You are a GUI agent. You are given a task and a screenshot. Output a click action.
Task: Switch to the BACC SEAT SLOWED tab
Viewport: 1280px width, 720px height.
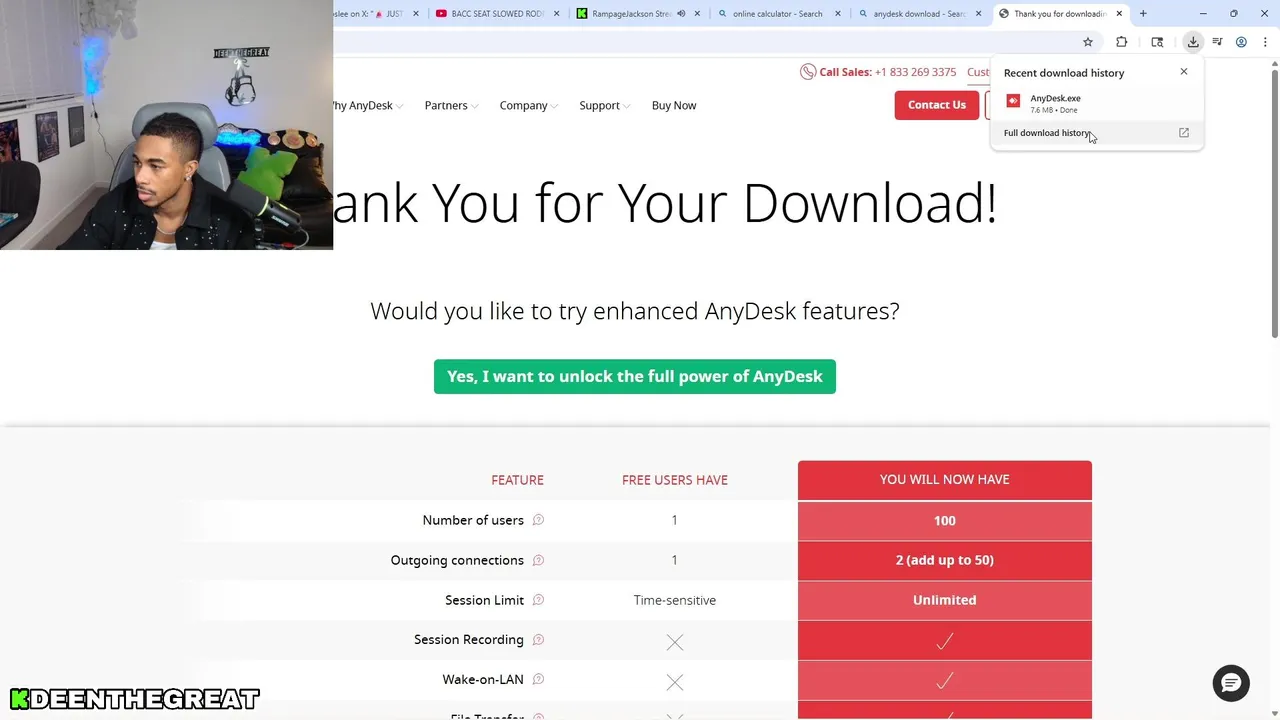[496, 14]
